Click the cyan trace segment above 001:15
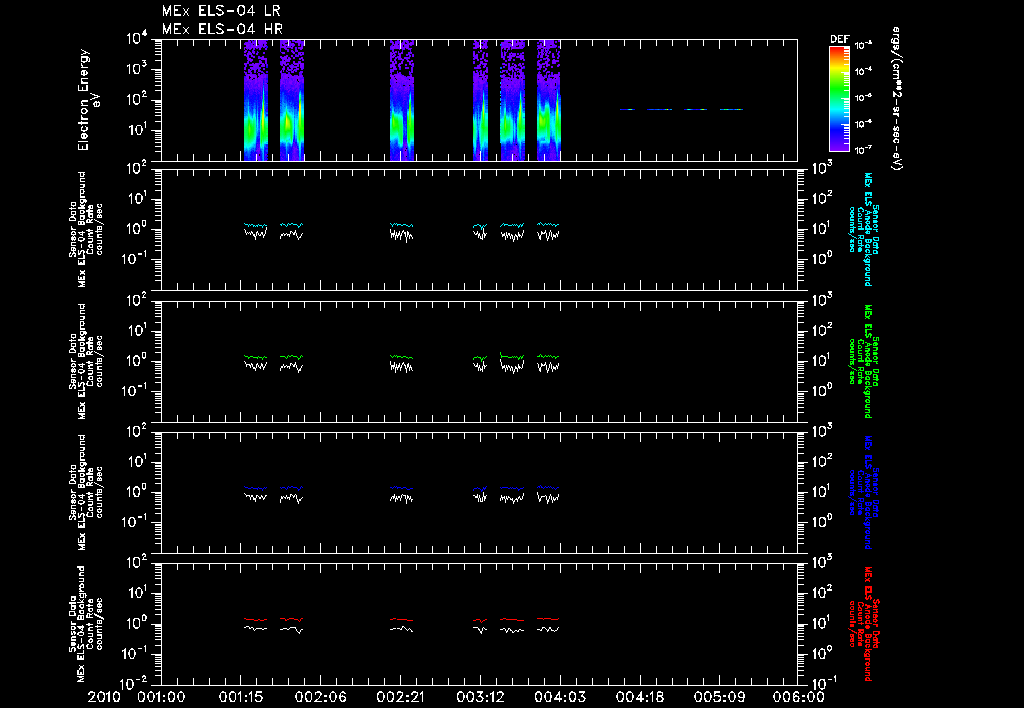 click(255, 225)
